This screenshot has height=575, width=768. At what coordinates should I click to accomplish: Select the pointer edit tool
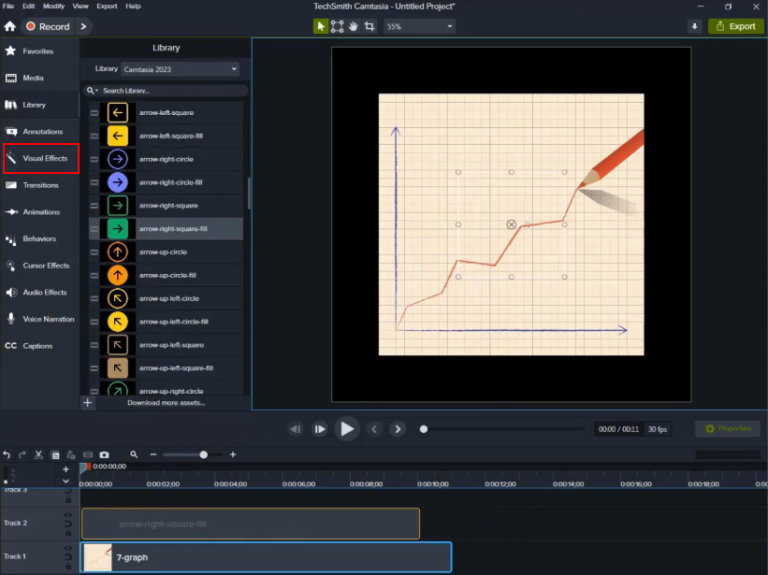point(320,26)
